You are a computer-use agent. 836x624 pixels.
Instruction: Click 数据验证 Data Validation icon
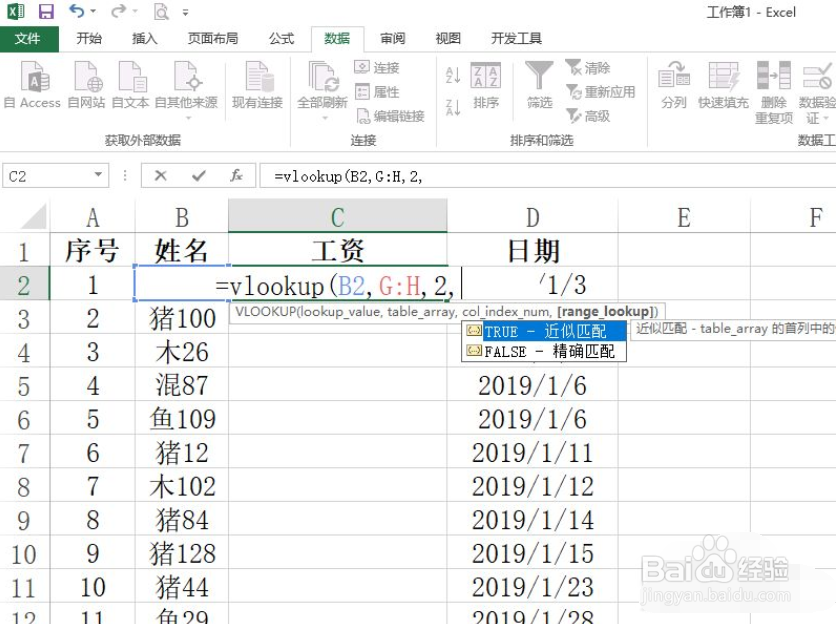click(x=816, y=92)
